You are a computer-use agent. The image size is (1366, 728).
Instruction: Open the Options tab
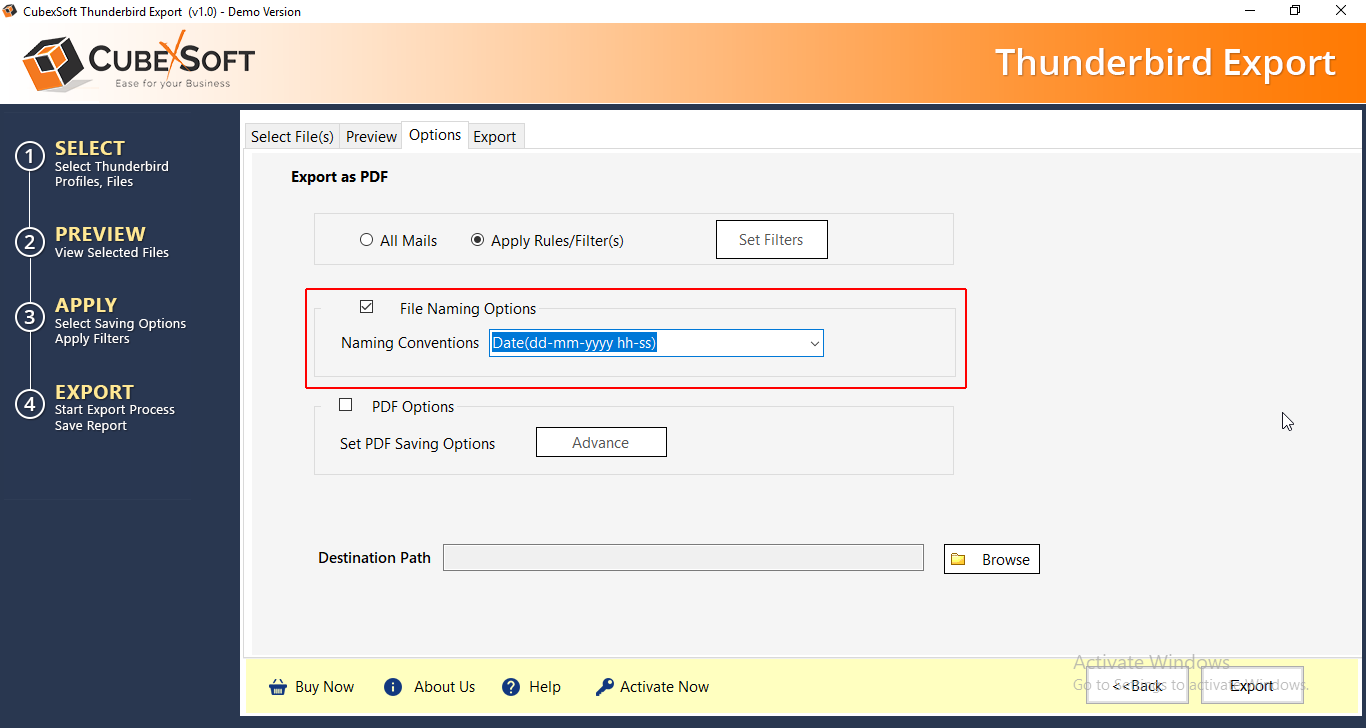(x=435, y=135)
